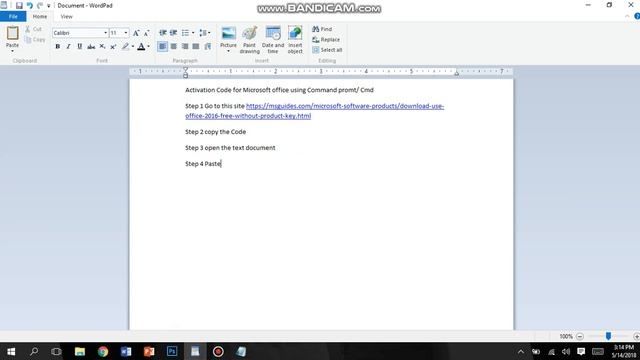Shrink the font size
This screenshot has width=640, height=360.
coord(147,33)
